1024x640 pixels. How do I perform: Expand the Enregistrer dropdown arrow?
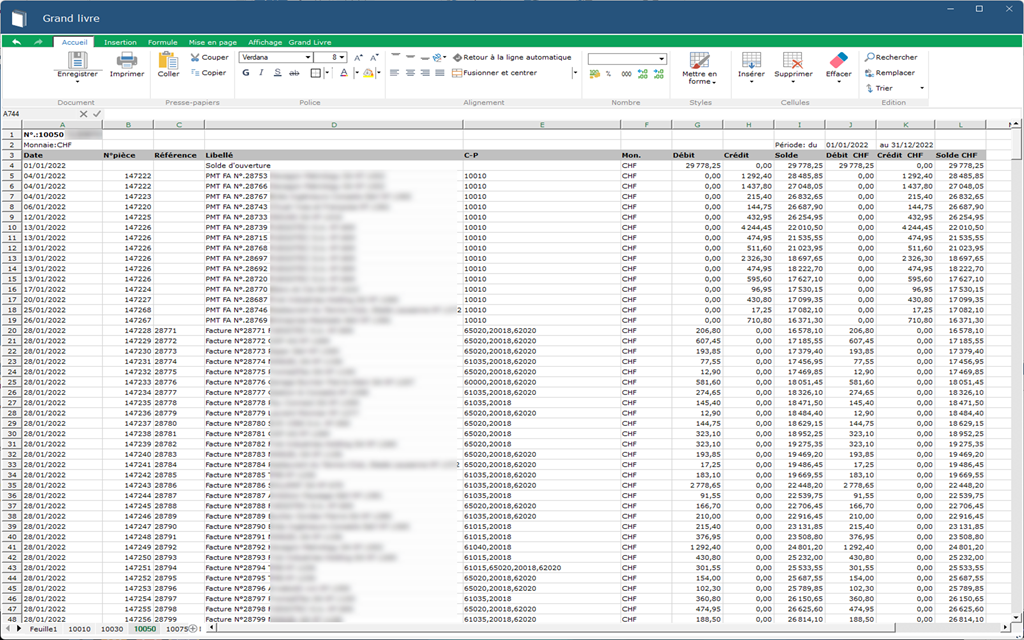tap(77, 82)
